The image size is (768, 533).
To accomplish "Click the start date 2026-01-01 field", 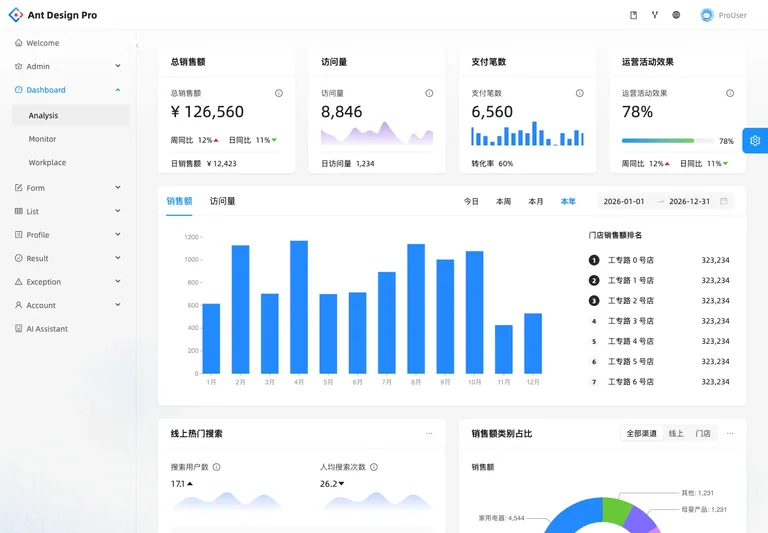I will point(624,201).
